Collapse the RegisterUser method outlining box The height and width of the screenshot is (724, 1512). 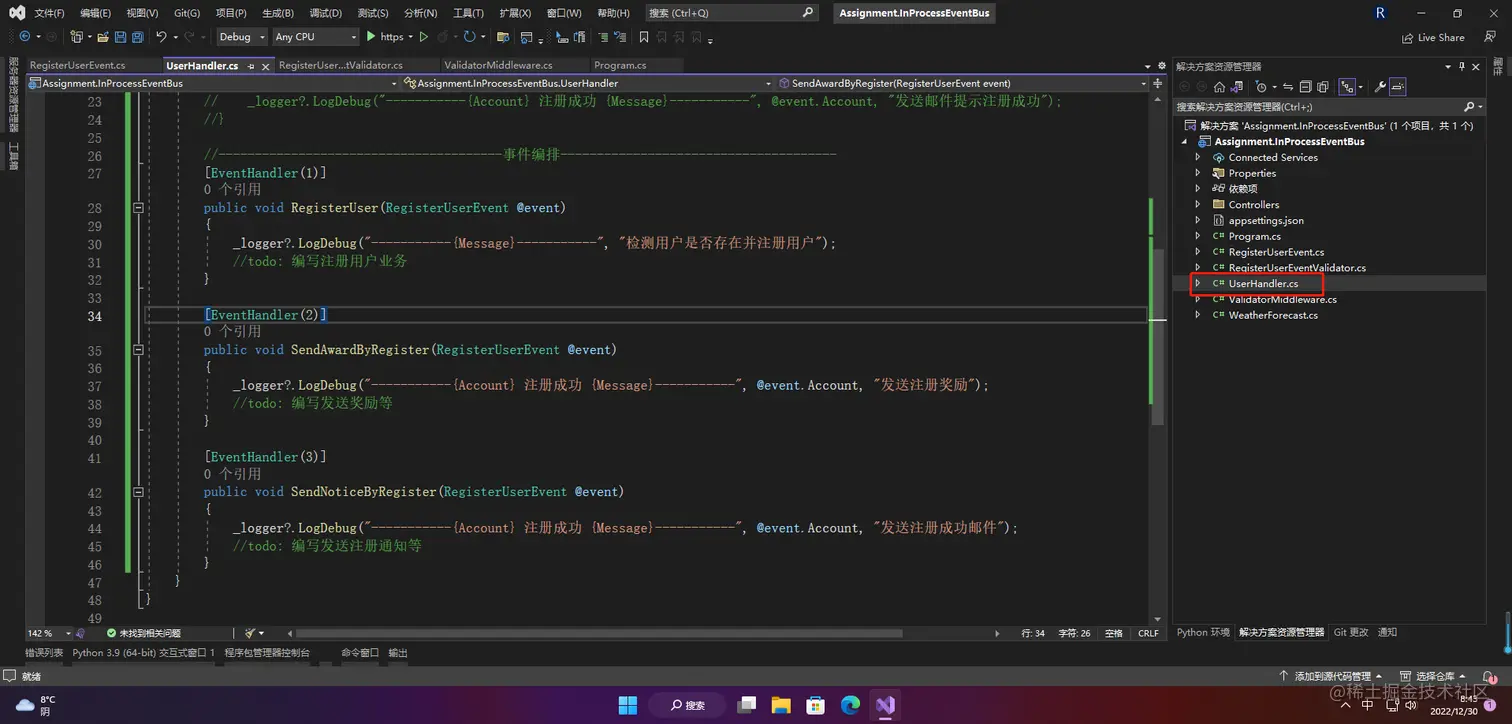[x=138, y=208]
